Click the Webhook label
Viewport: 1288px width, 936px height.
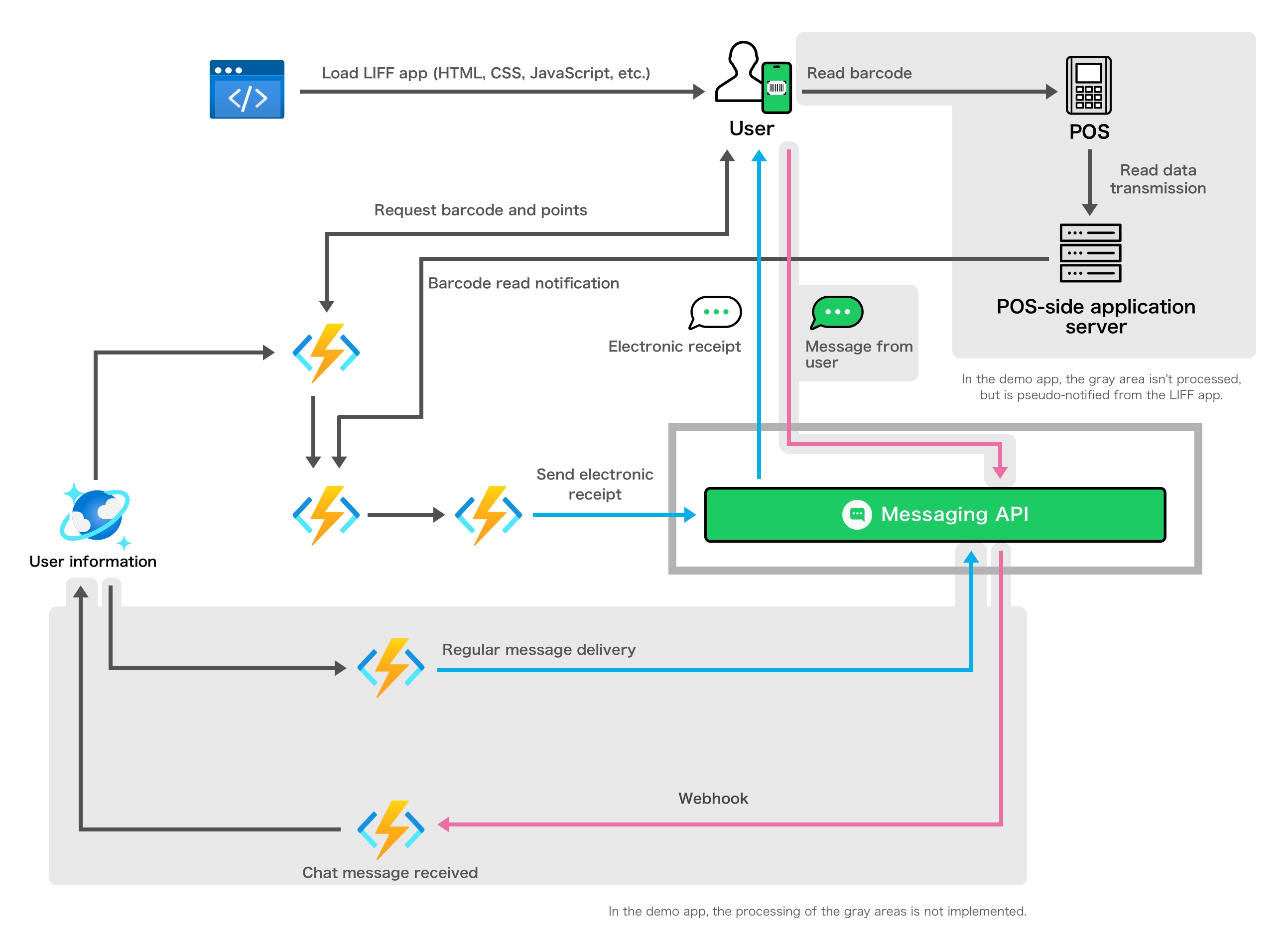(713, 798)
